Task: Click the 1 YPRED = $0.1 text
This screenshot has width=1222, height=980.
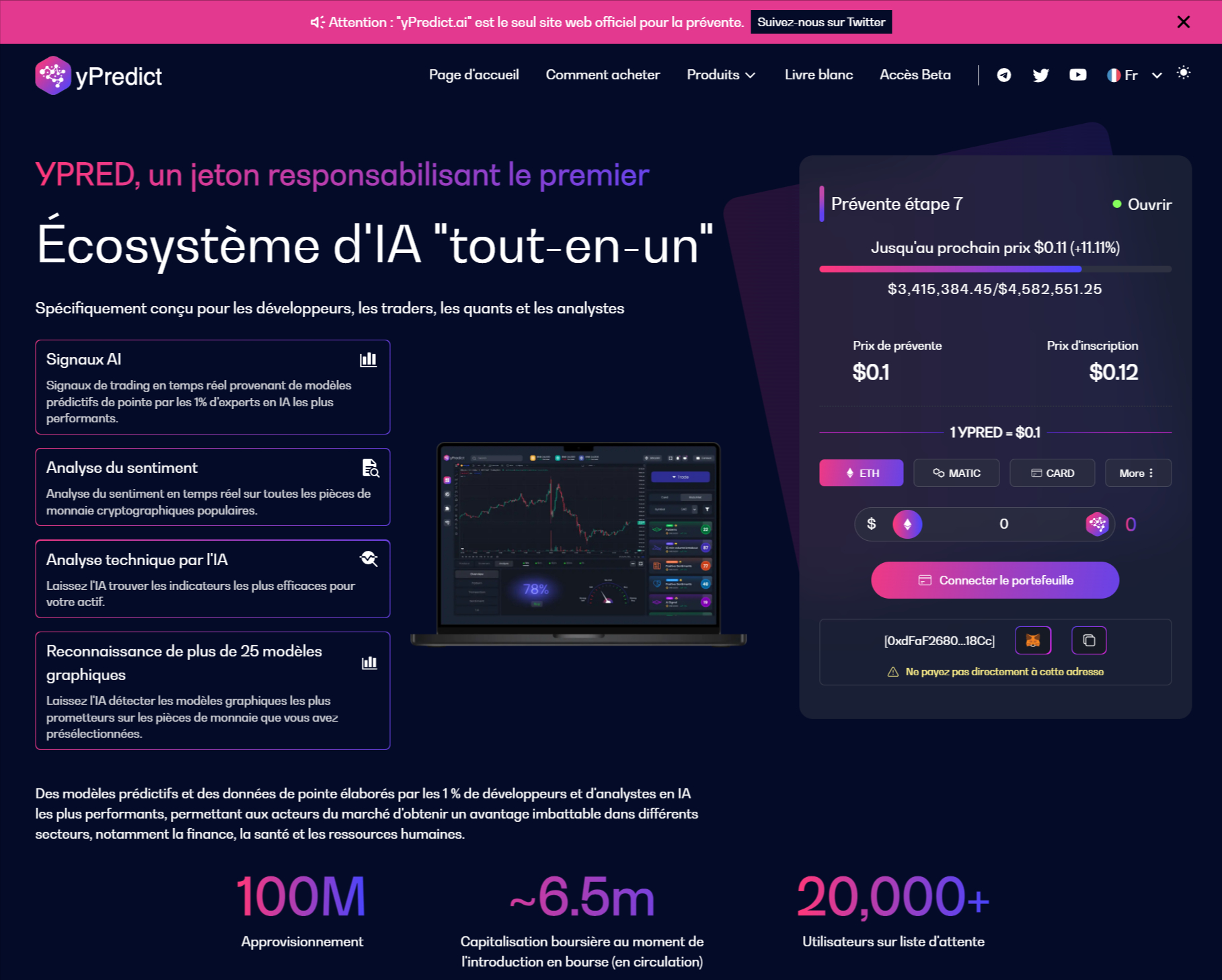Action: (995, 432)
